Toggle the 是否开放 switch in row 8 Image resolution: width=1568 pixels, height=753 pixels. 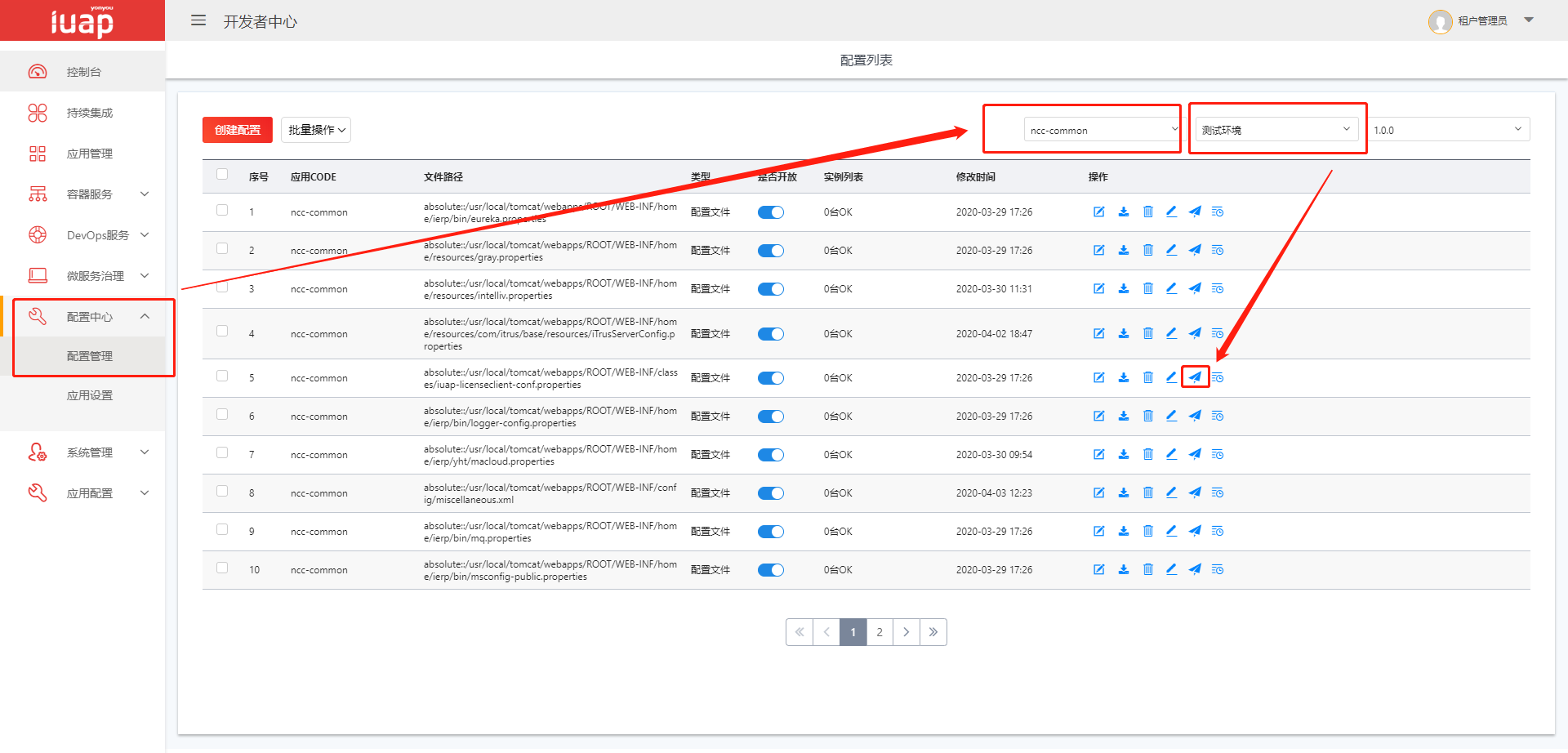click(770, 493)
